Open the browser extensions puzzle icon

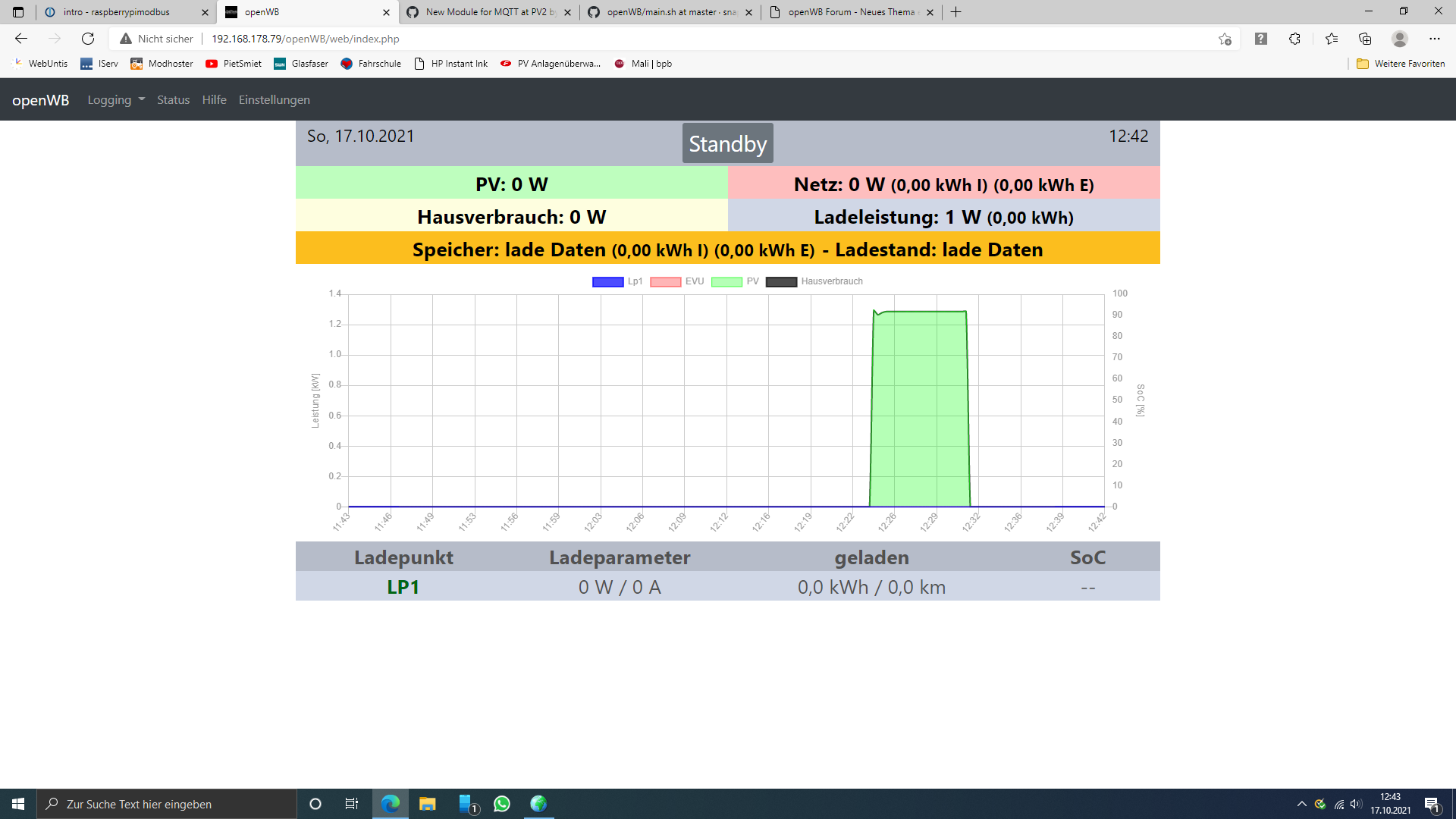coord(1294,39)
